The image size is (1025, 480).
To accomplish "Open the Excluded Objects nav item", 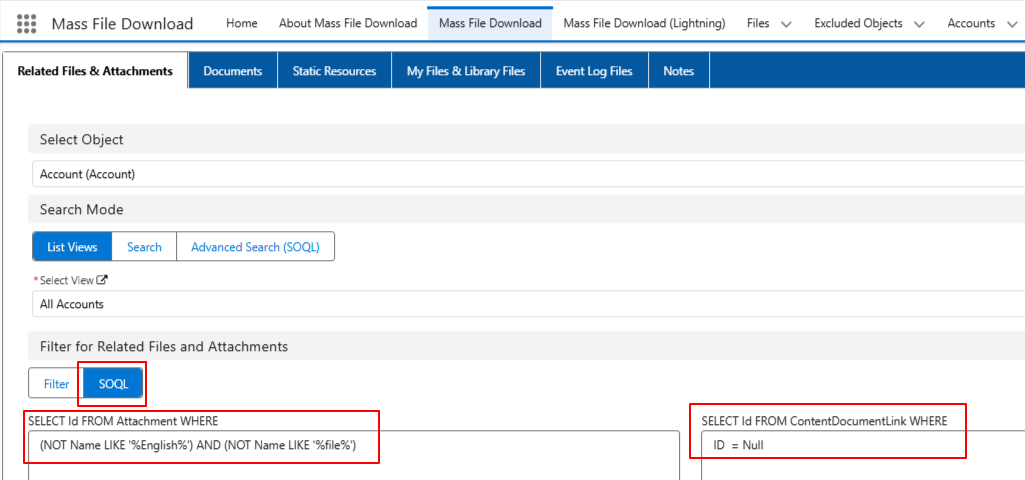I will [x=858, y=24].
